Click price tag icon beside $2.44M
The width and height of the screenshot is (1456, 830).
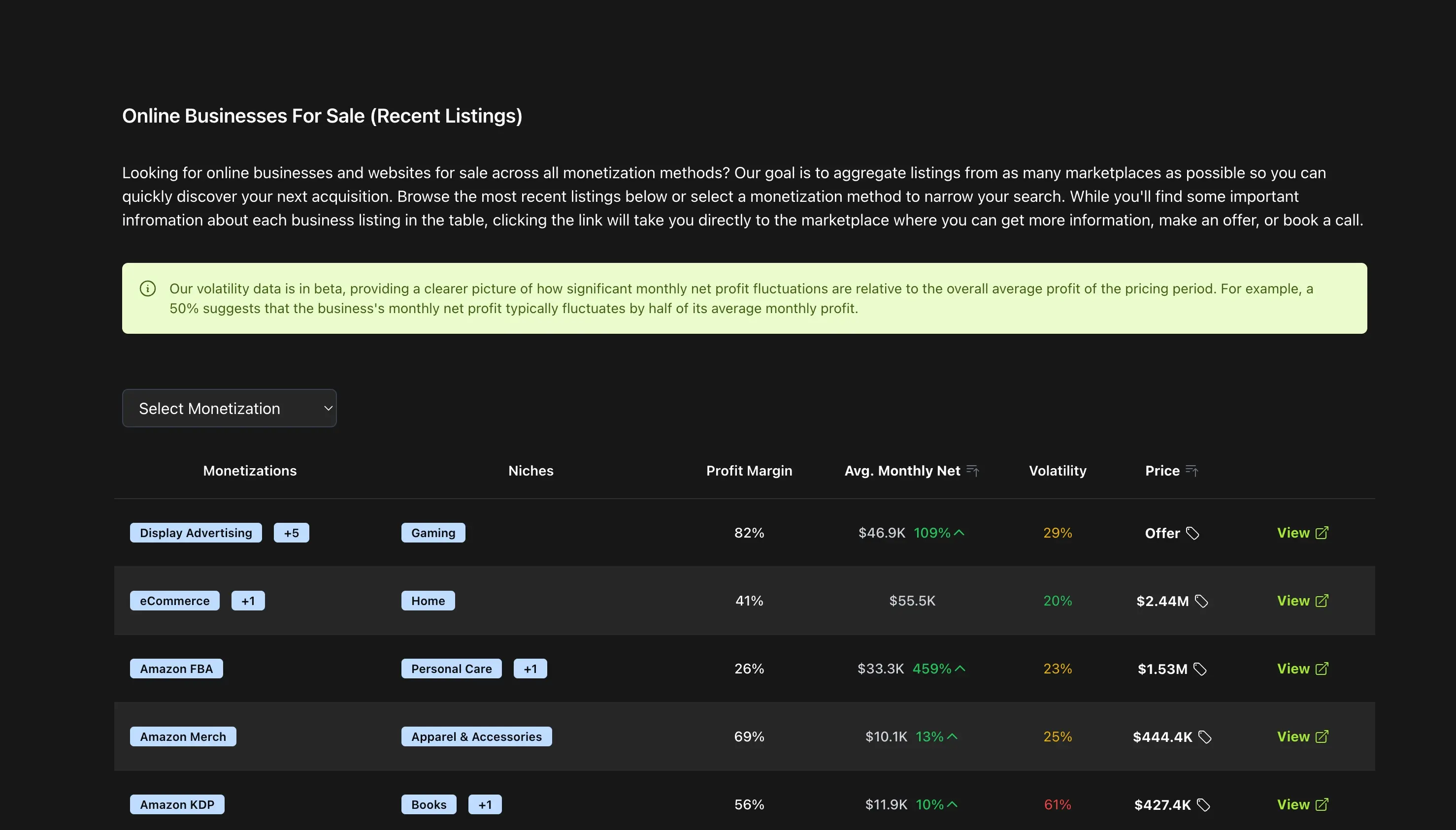(1202, 601)
